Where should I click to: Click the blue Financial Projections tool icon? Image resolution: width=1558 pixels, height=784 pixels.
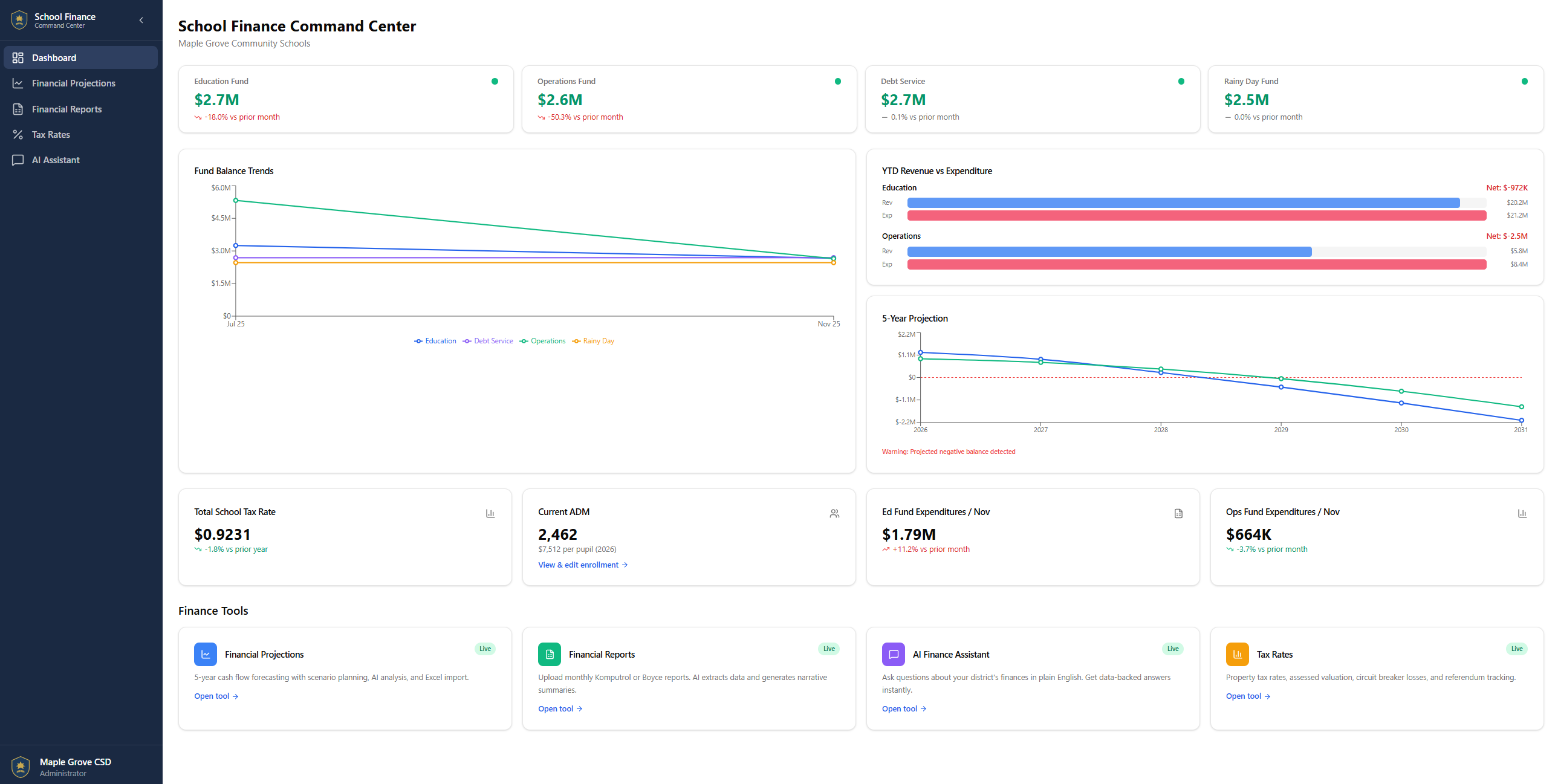point(205,654)
